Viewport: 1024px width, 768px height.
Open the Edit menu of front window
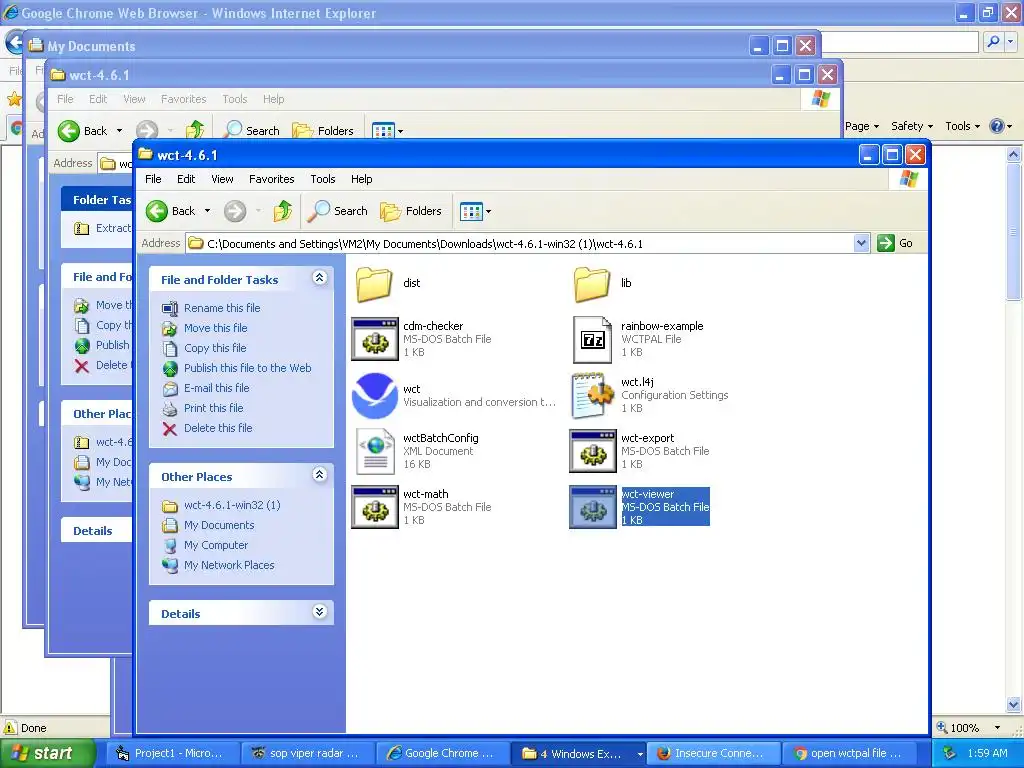(x=185, y=179)
